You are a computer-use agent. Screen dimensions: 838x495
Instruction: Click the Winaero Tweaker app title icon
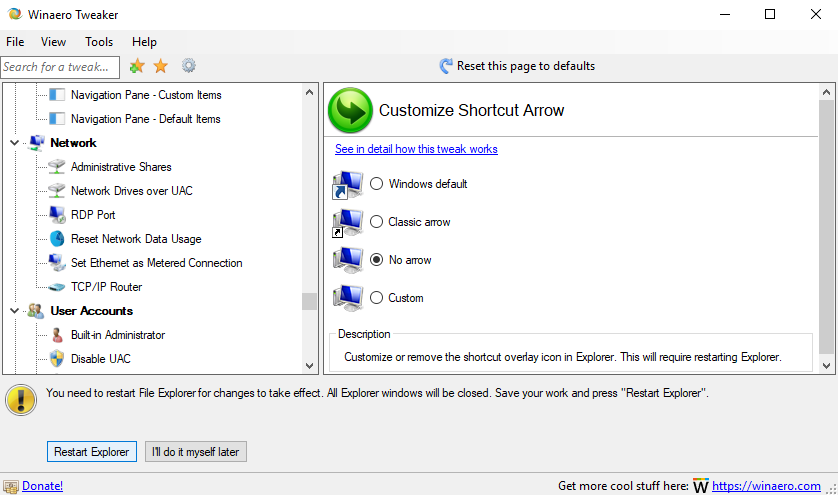coord(14,14)
